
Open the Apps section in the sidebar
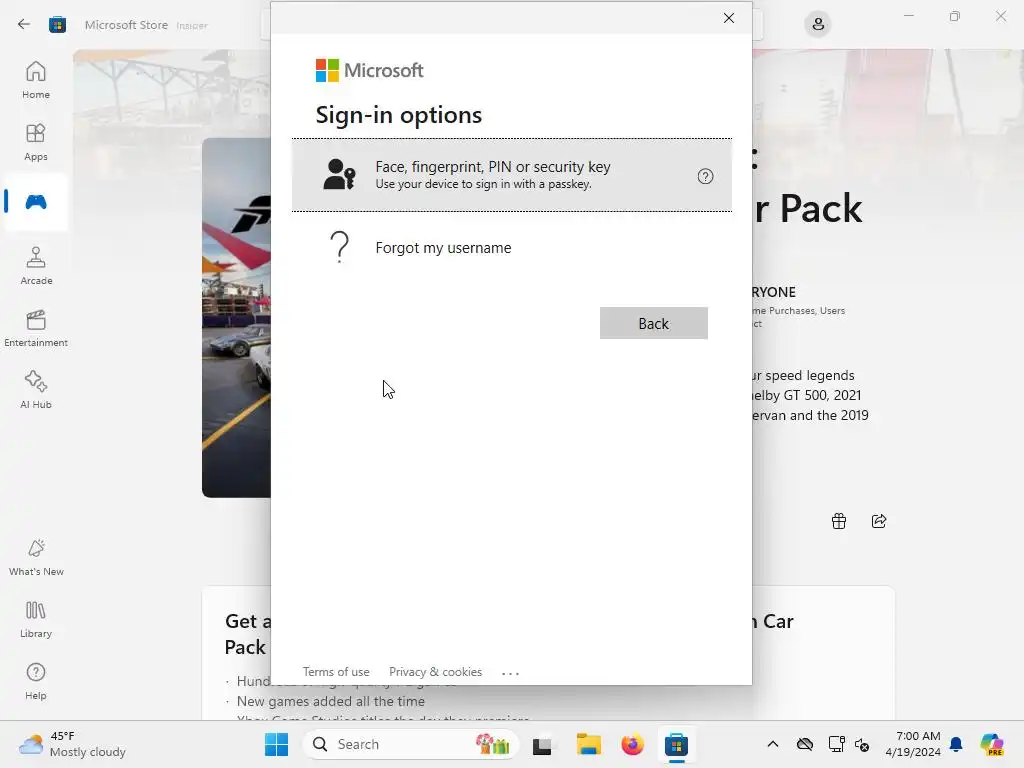(x=36, y=142)
